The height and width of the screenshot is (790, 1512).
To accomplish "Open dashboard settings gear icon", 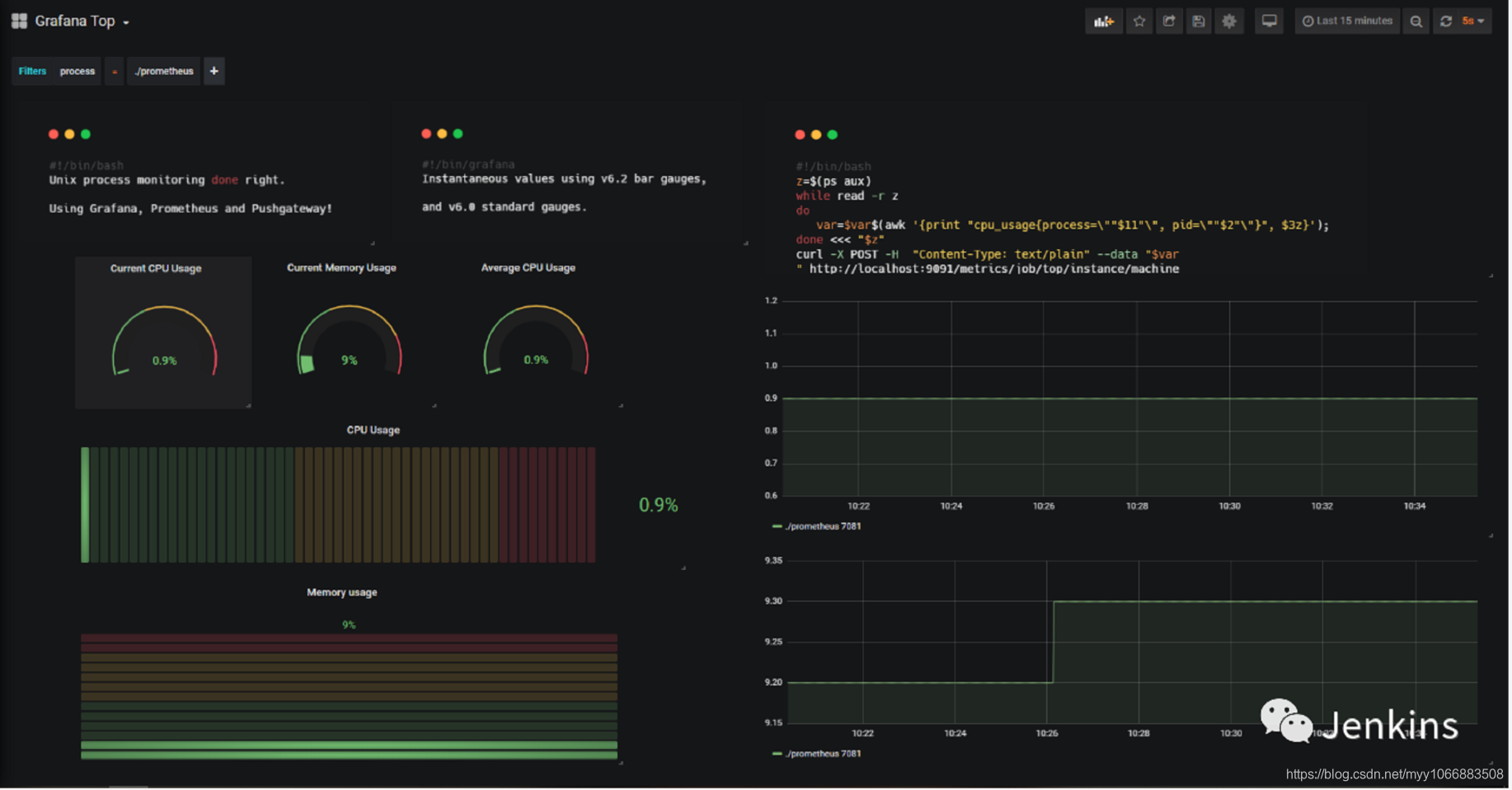I will 1229,21.
